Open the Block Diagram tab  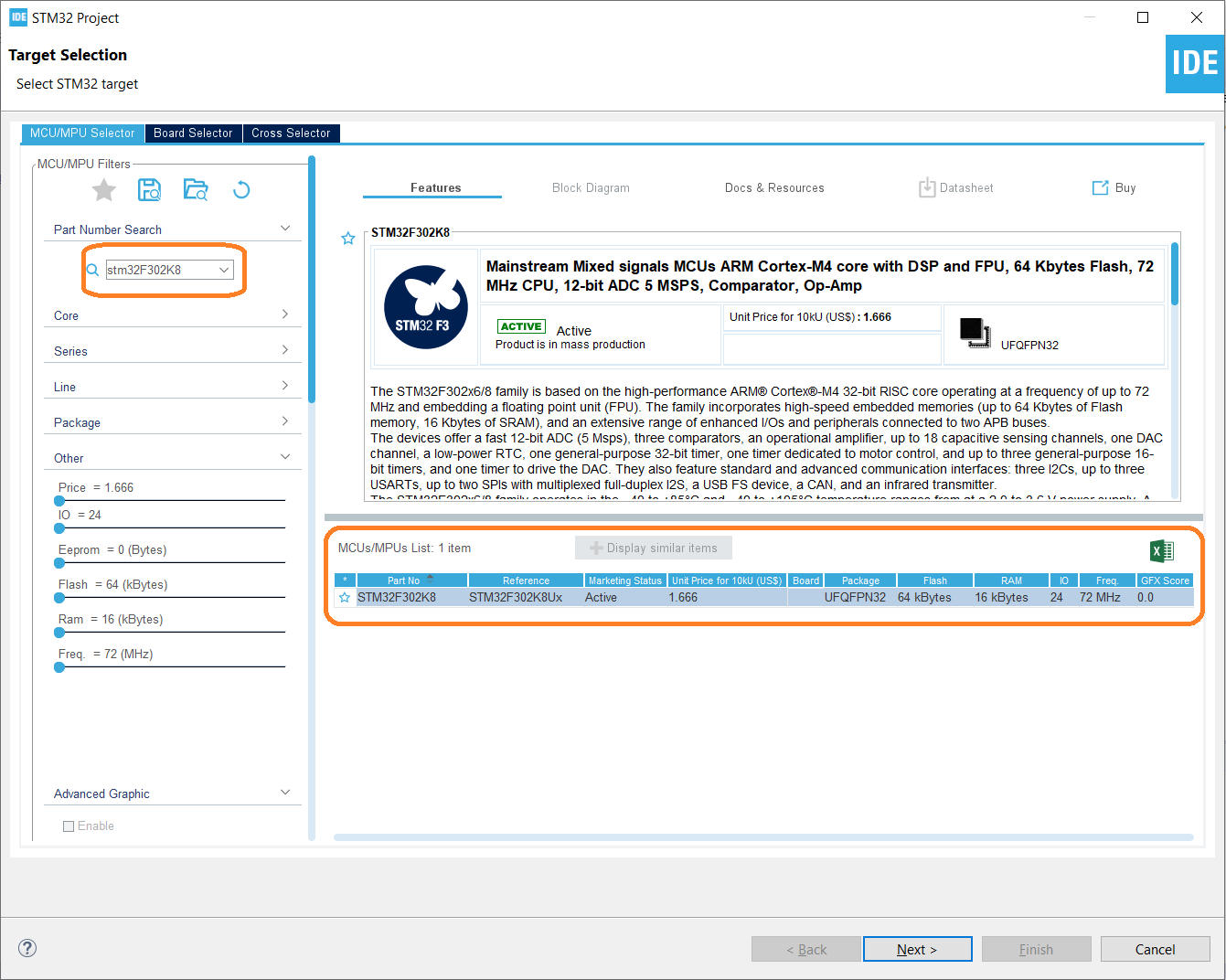591,187
